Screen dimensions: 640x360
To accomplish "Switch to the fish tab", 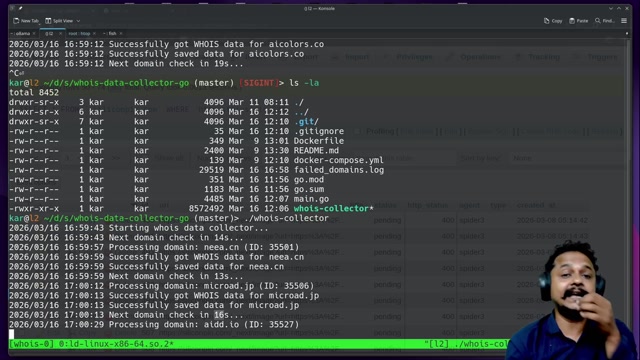I will (111, 33).
